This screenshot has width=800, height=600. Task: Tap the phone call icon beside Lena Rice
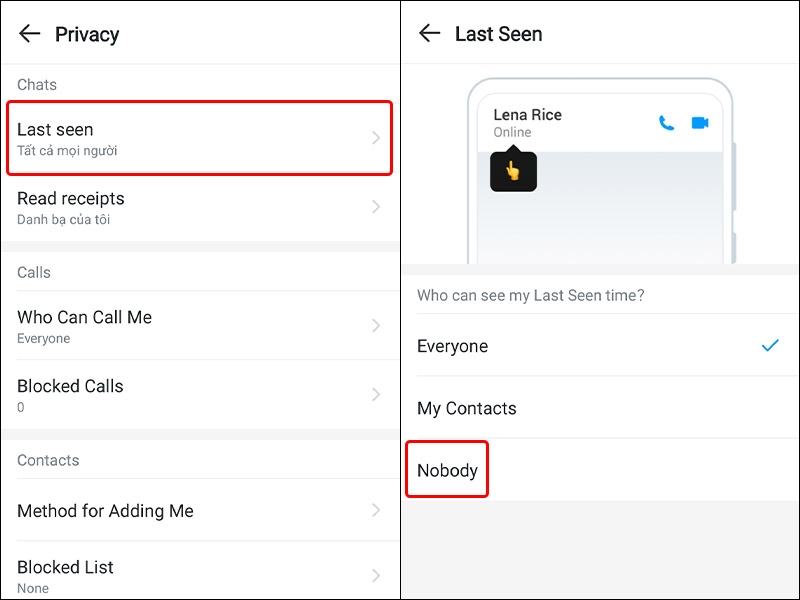[x=666, y=123]
